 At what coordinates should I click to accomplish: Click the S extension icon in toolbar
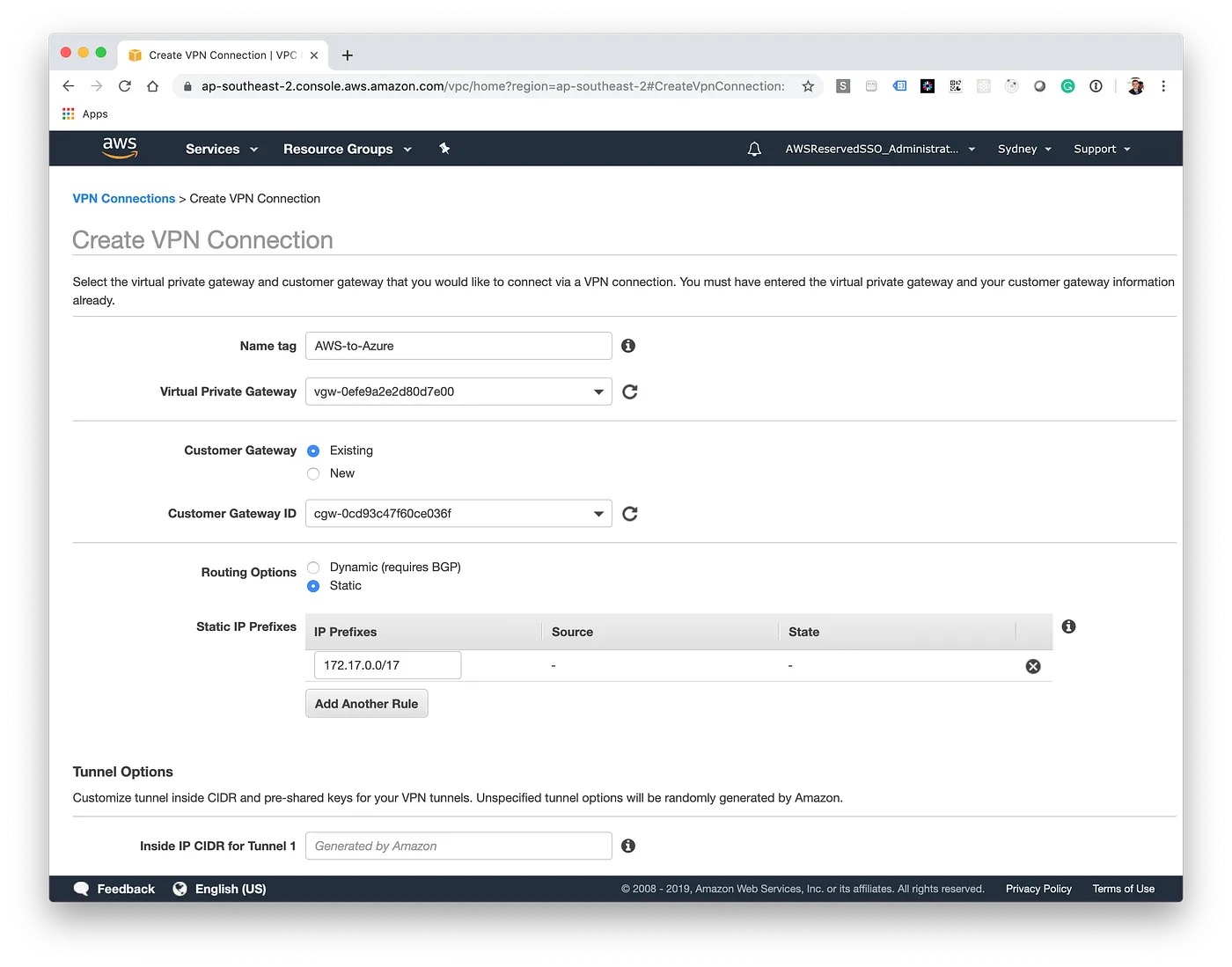point(843,86)
